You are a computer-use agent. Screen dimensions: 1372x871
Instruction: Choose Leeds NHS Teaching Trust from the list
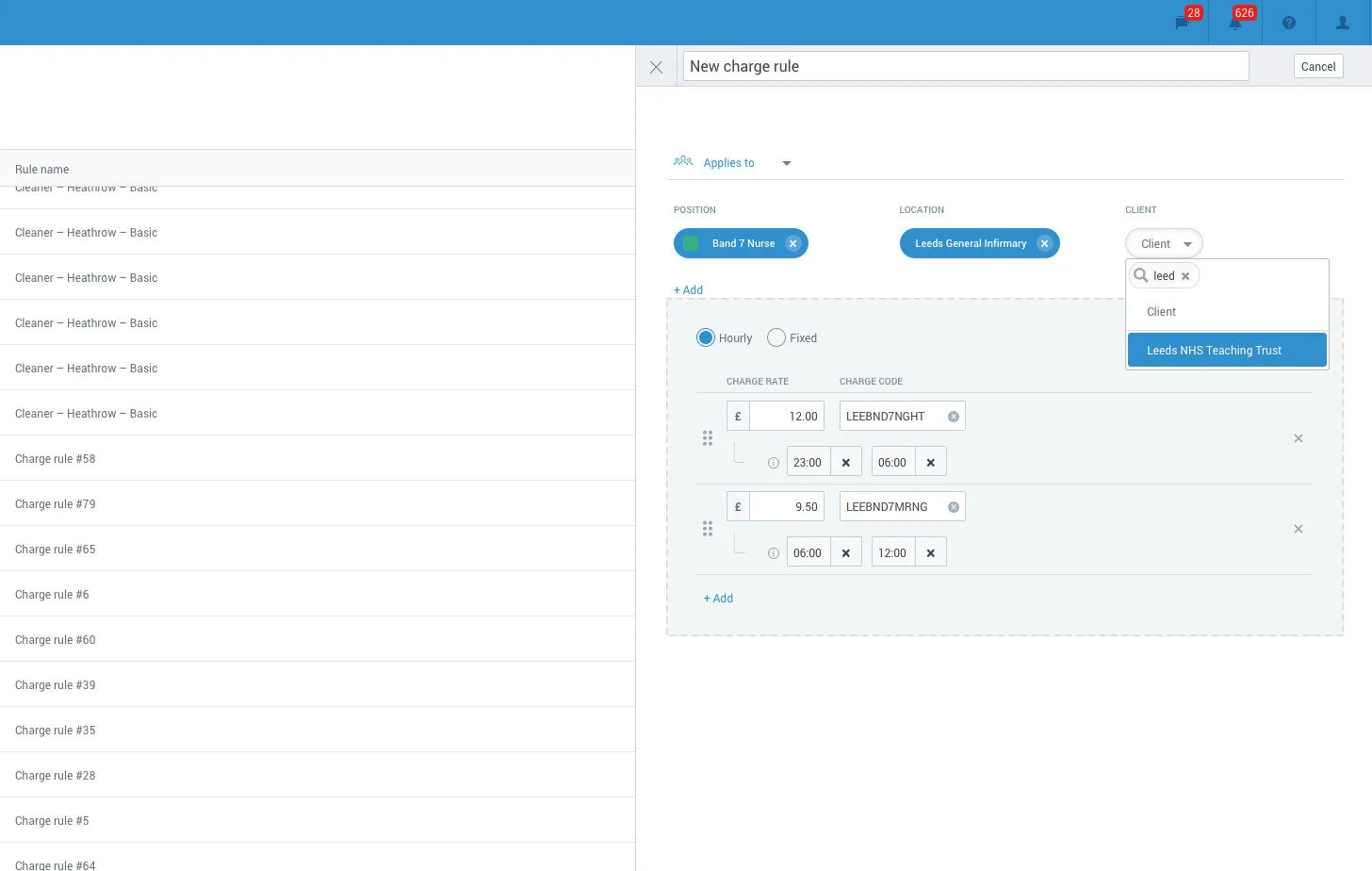coord(1215,350)
